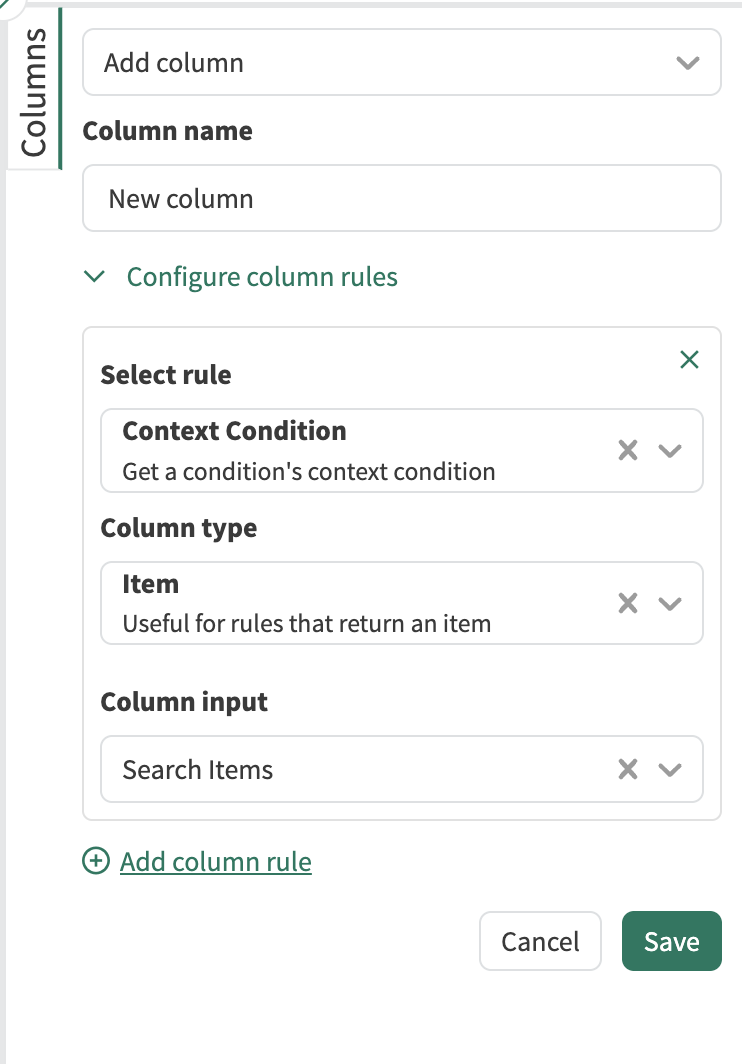
Task: Save the new column
Action: [x=671, y=941]
